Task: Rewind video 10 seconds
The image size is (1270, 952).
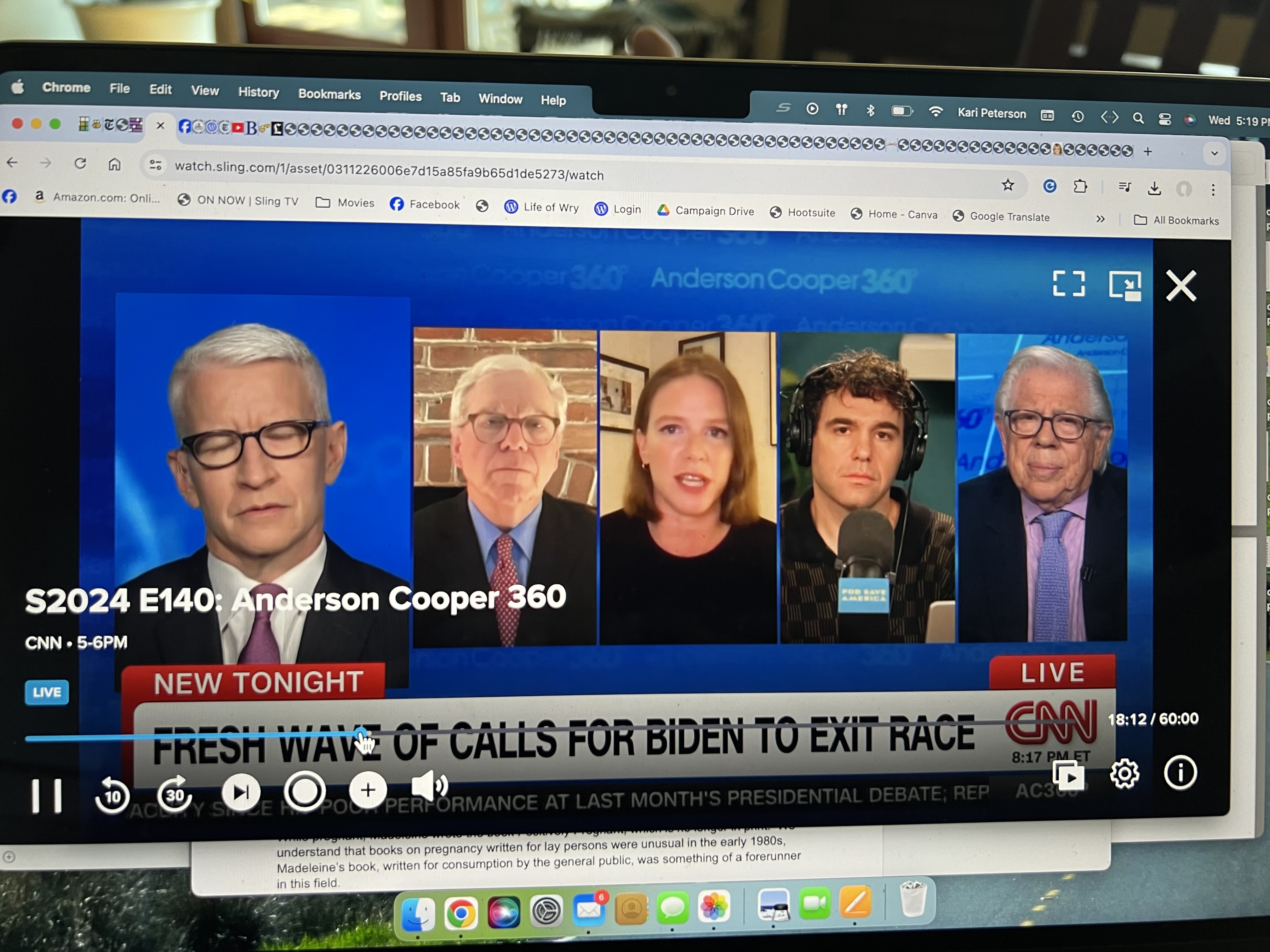Action: pos(112,795)
